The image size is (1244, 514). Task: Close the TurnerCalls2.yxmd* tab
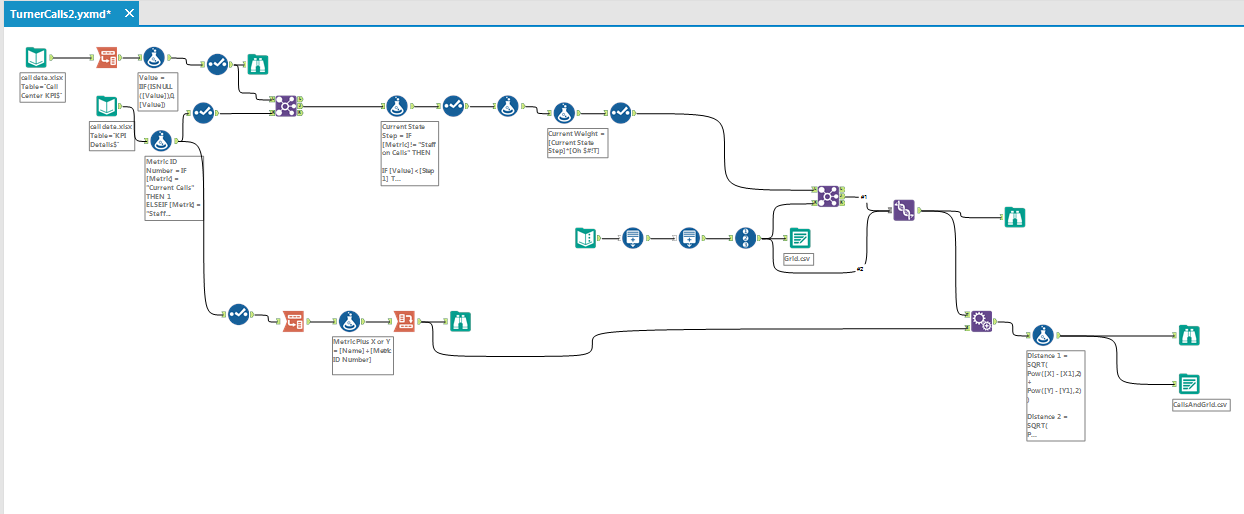pos(129,15)
